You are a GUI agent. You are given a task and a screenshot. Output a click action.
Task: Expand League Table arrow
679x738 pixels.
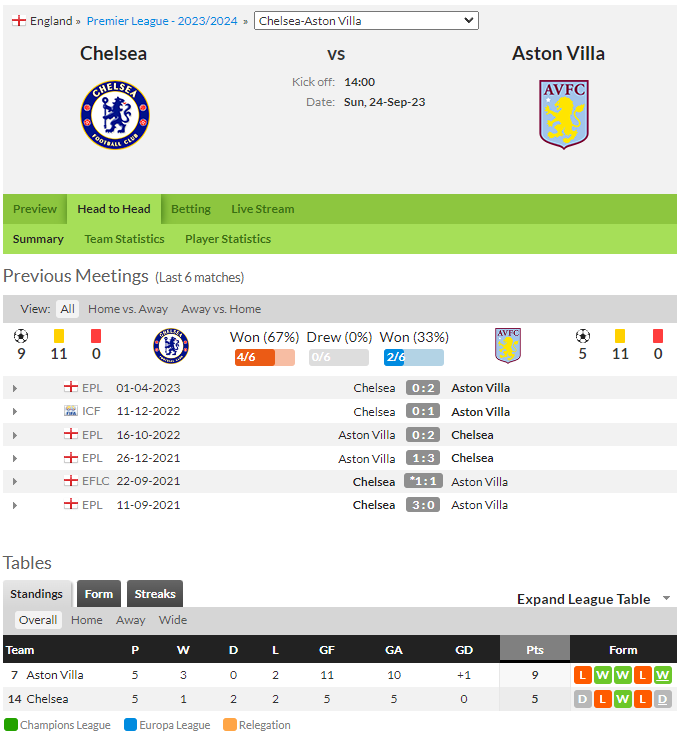(x=666, y=598)
